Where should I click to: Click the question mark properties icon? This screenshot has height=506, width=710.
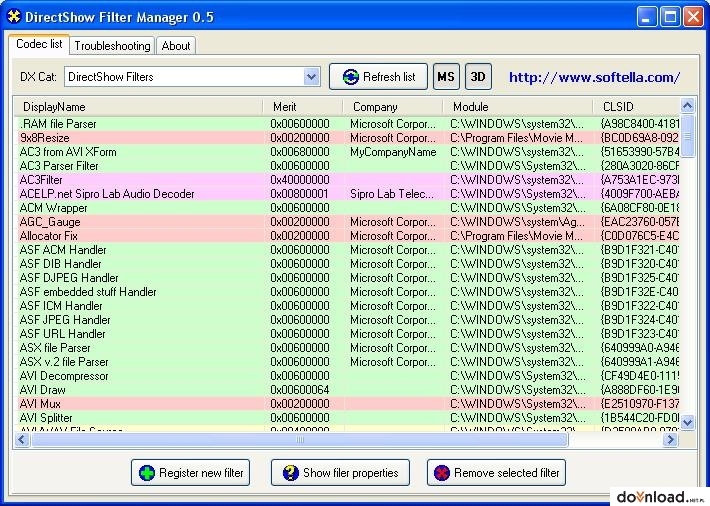(x=290, y=473)
